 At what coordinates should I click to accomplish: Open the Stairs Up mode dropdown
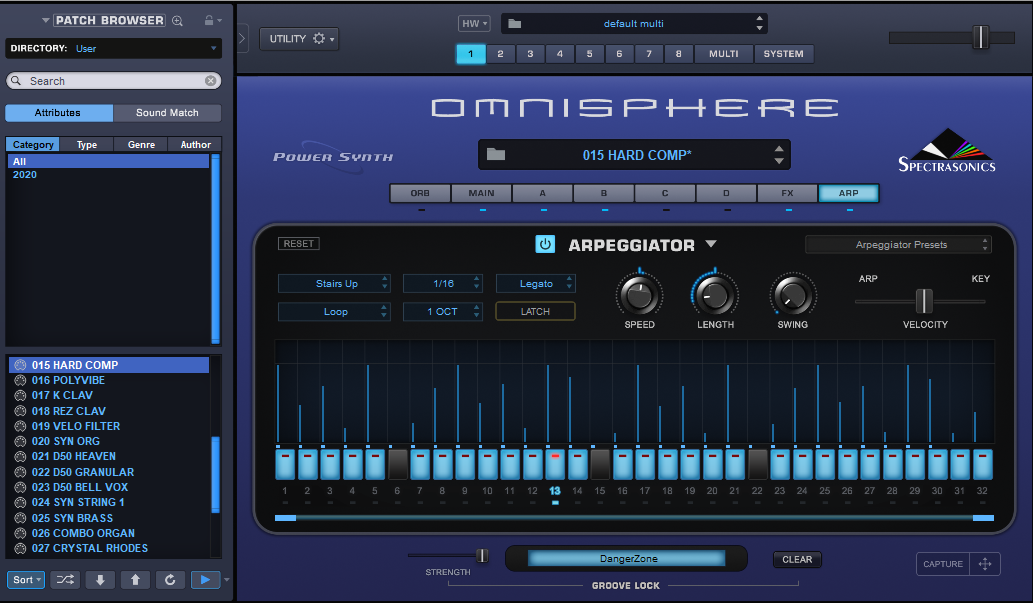[x=334, y=284]
